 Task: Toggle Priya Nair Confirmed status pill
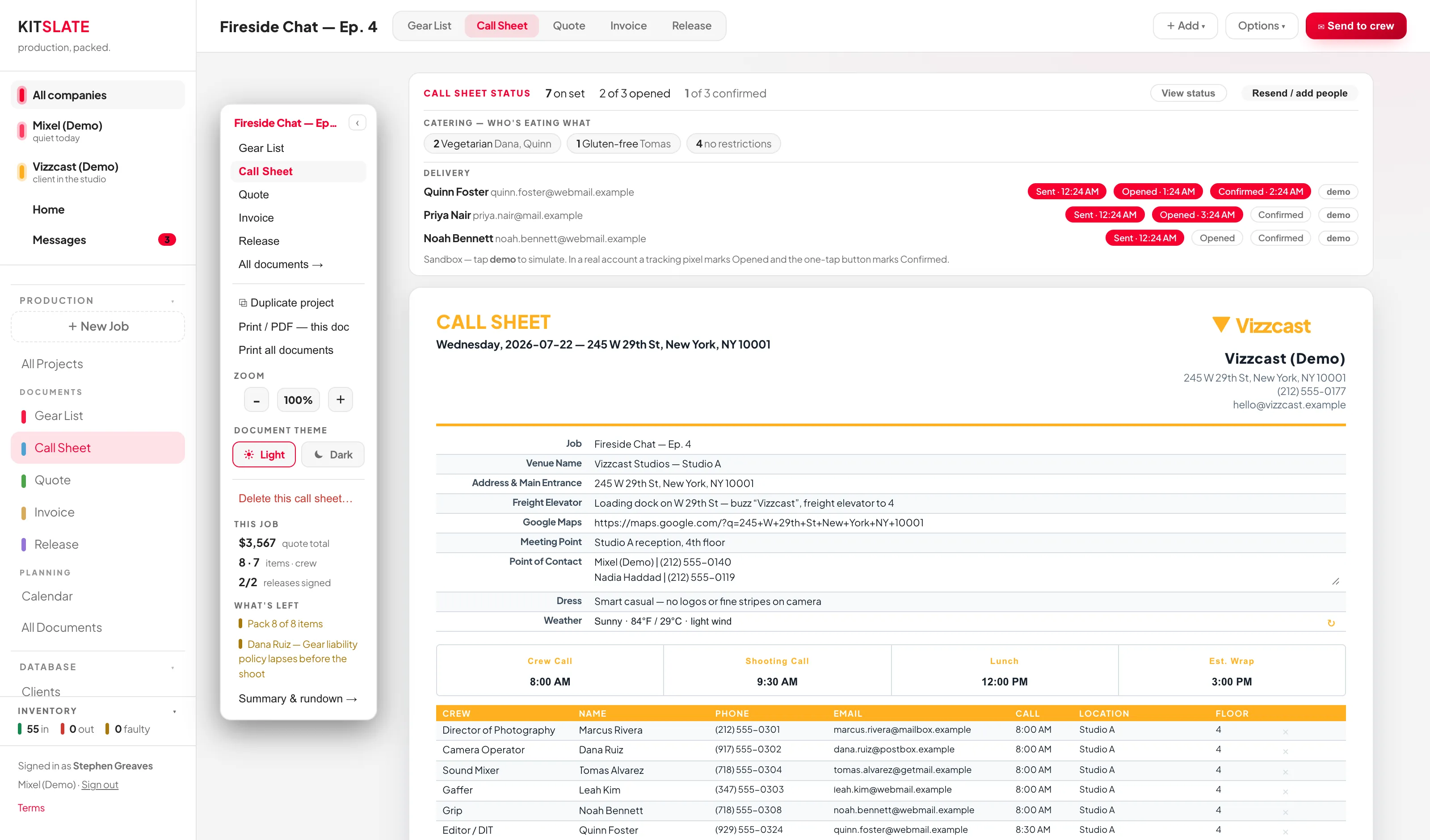pos(1280,215)
